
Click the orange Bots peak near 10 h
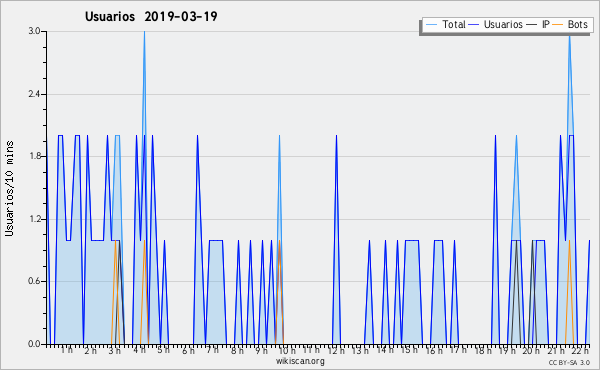click(x=279, y=241)
